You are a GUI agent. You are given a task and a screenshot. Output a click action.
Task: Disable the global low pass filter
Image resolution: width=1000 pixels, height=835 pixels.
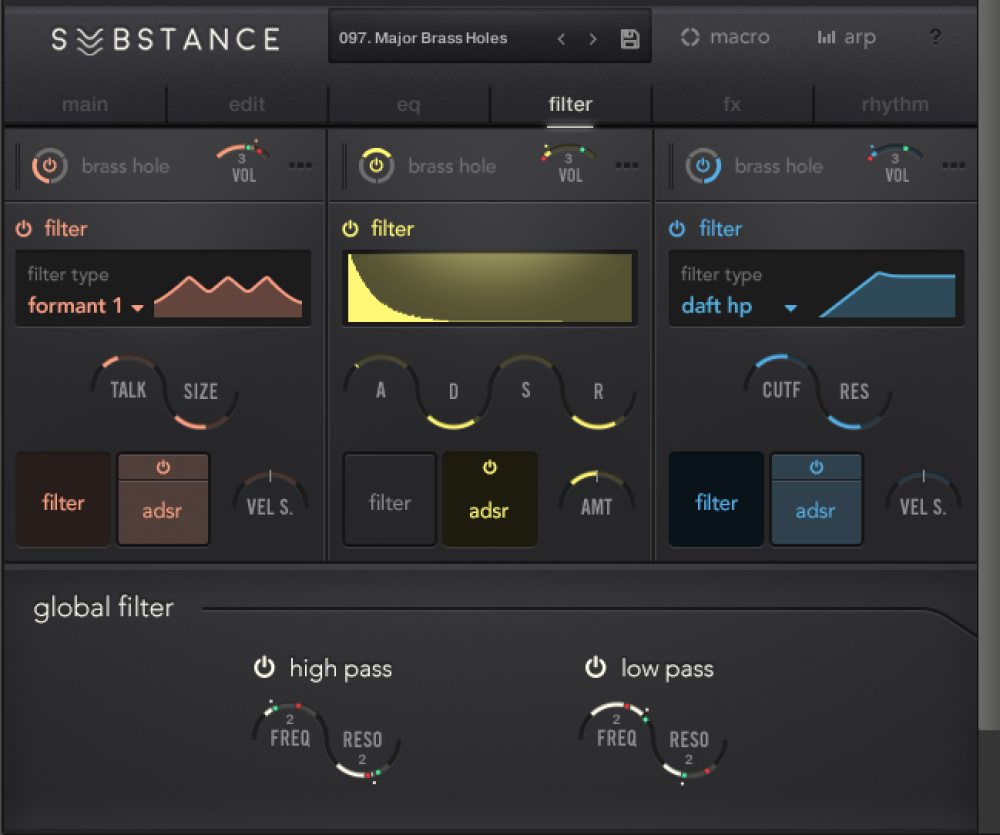click(x=596, y=668)
